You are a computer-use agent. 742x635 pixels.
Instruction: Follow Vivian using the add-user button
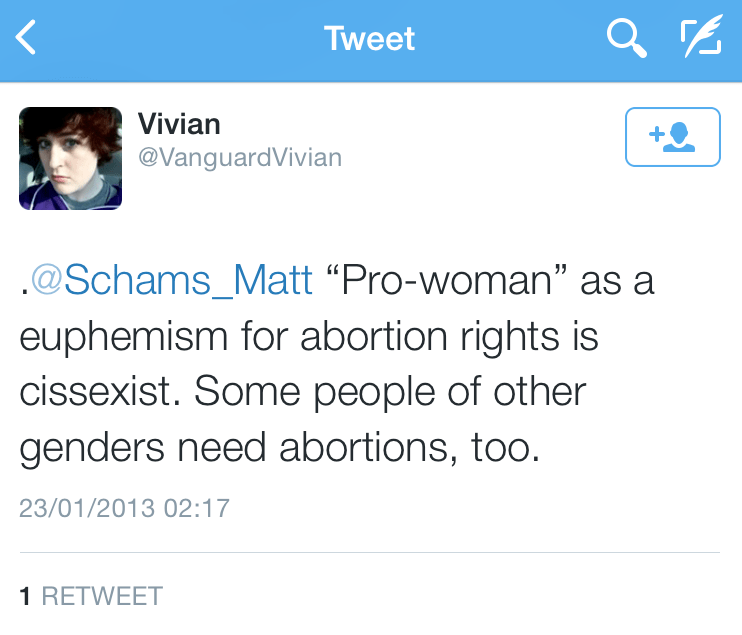(x=672, y=136)
